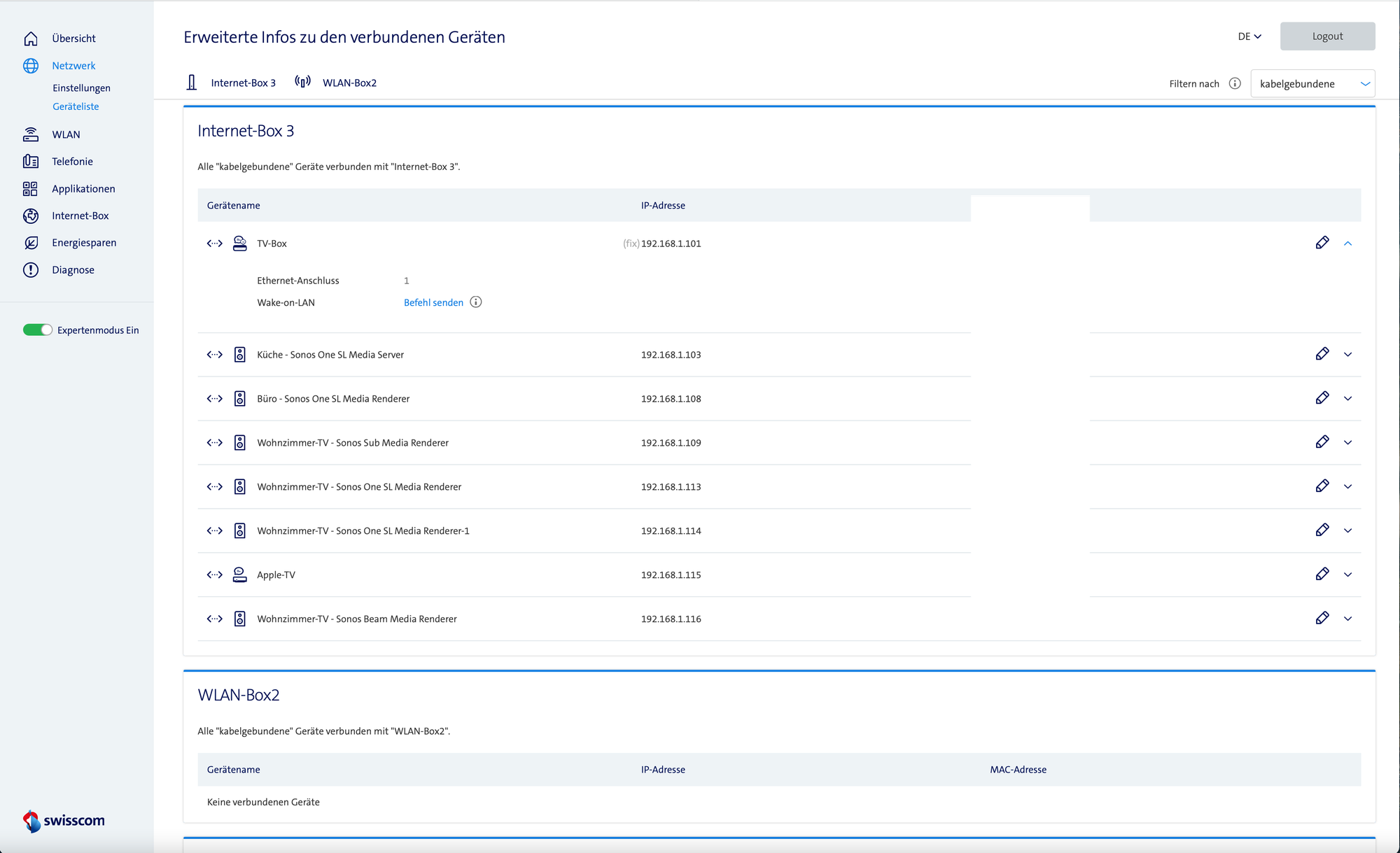The height and width of the screenshot is (853, 1400).
Task: Click the TV-Box device type icon
Action: click(x=240, y=244)
